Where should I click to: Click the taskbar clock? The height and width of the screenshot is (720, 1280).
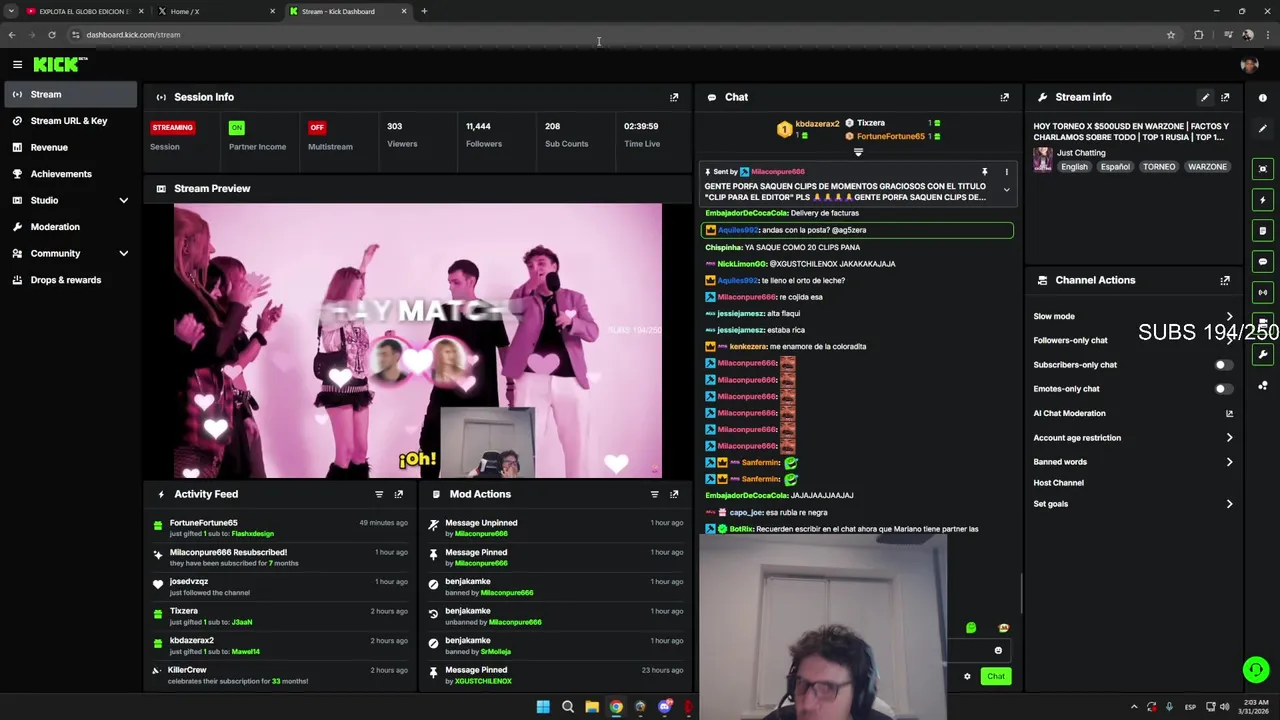click(1254, 707)
